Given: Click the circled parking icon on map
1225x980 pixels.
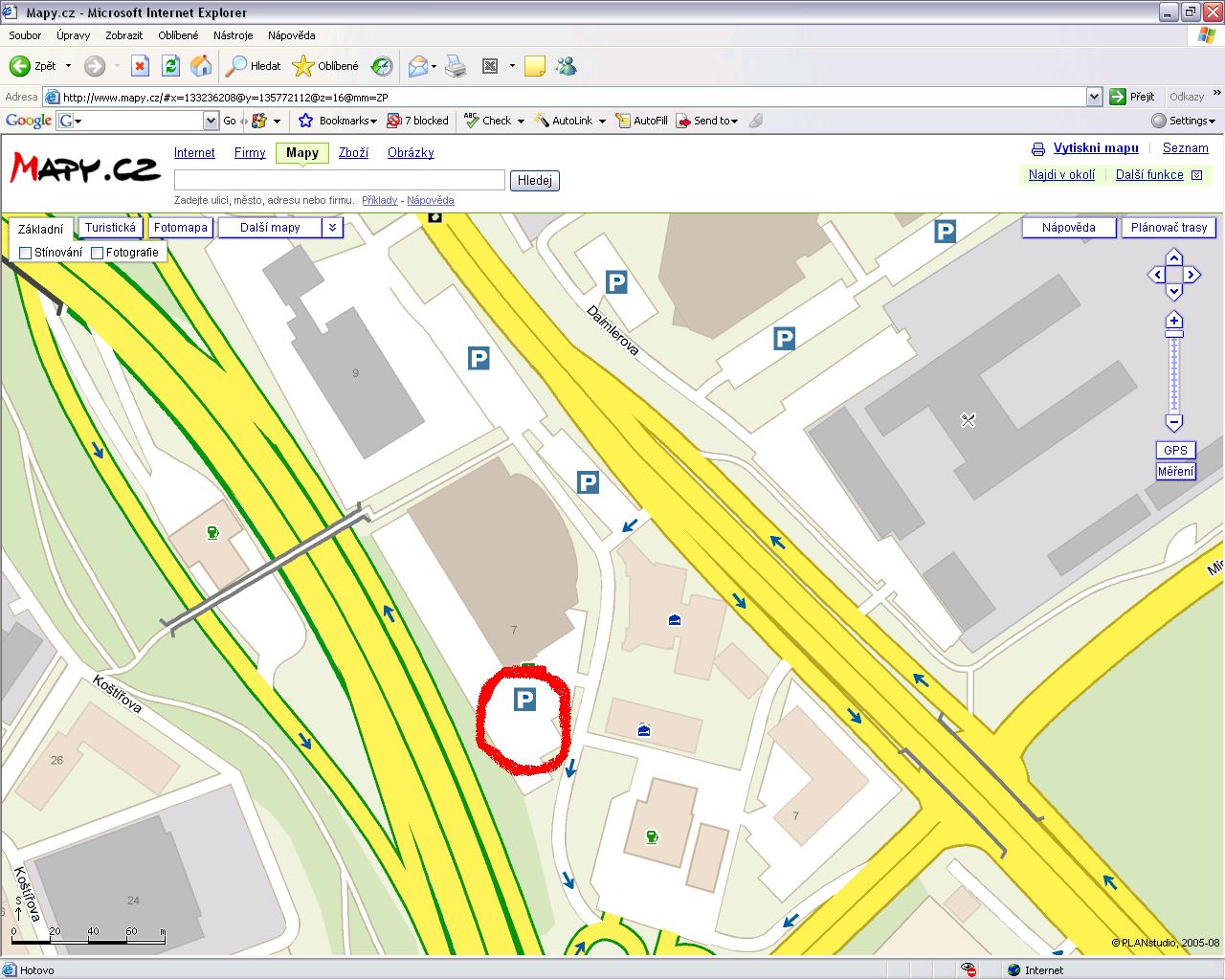Looking at the screenshot, I should point(524,700).
